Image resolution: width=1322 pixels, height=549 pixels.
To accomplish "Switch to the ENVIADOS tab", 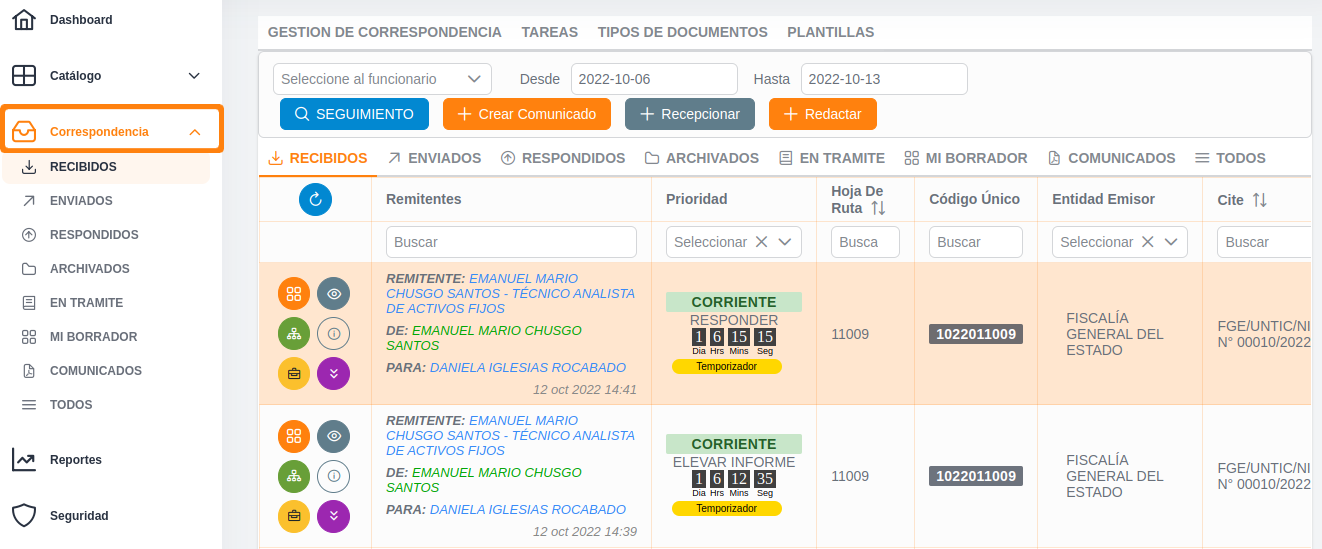I will pyautogui.click(x=434, y=158).
